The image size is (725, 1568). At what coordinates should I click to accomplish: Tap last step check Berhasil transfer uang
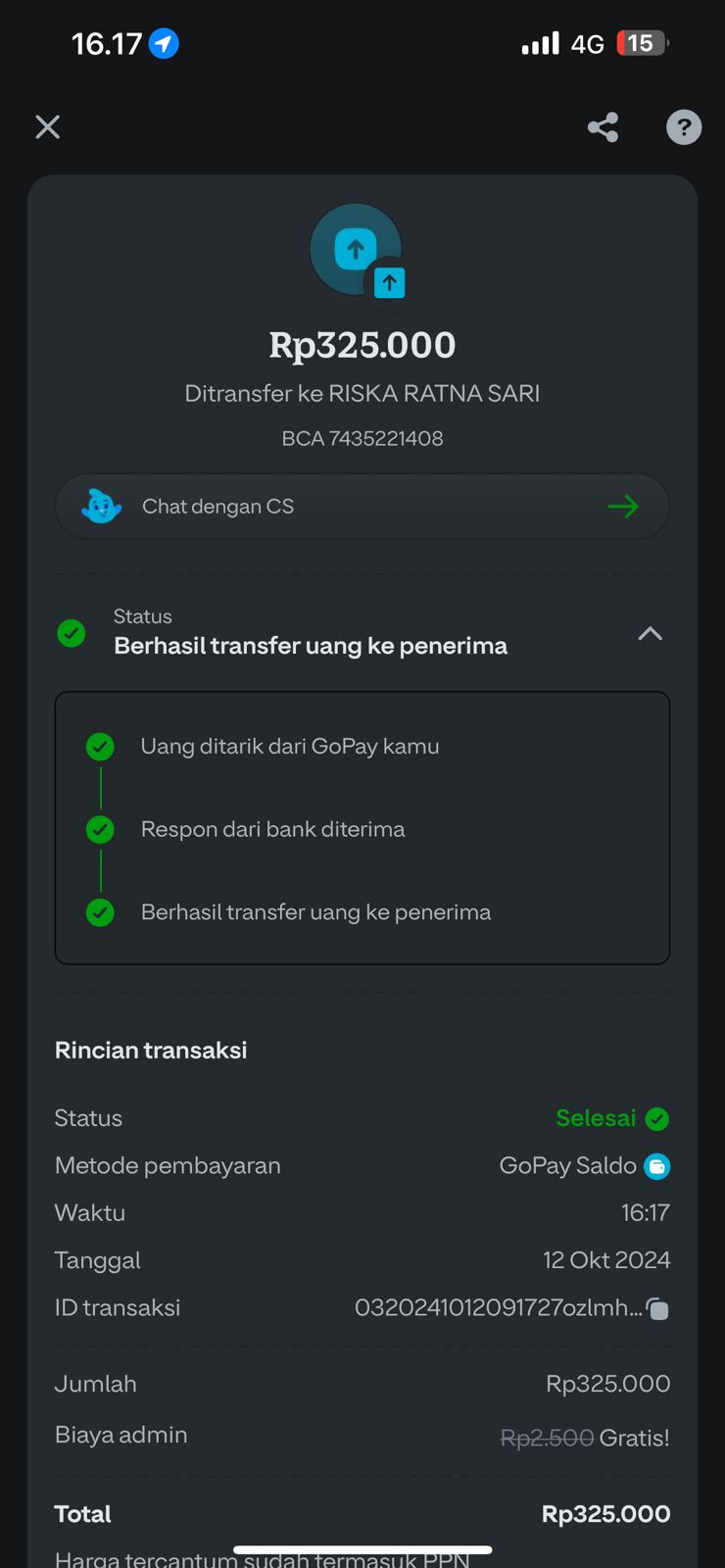(100, 912)
